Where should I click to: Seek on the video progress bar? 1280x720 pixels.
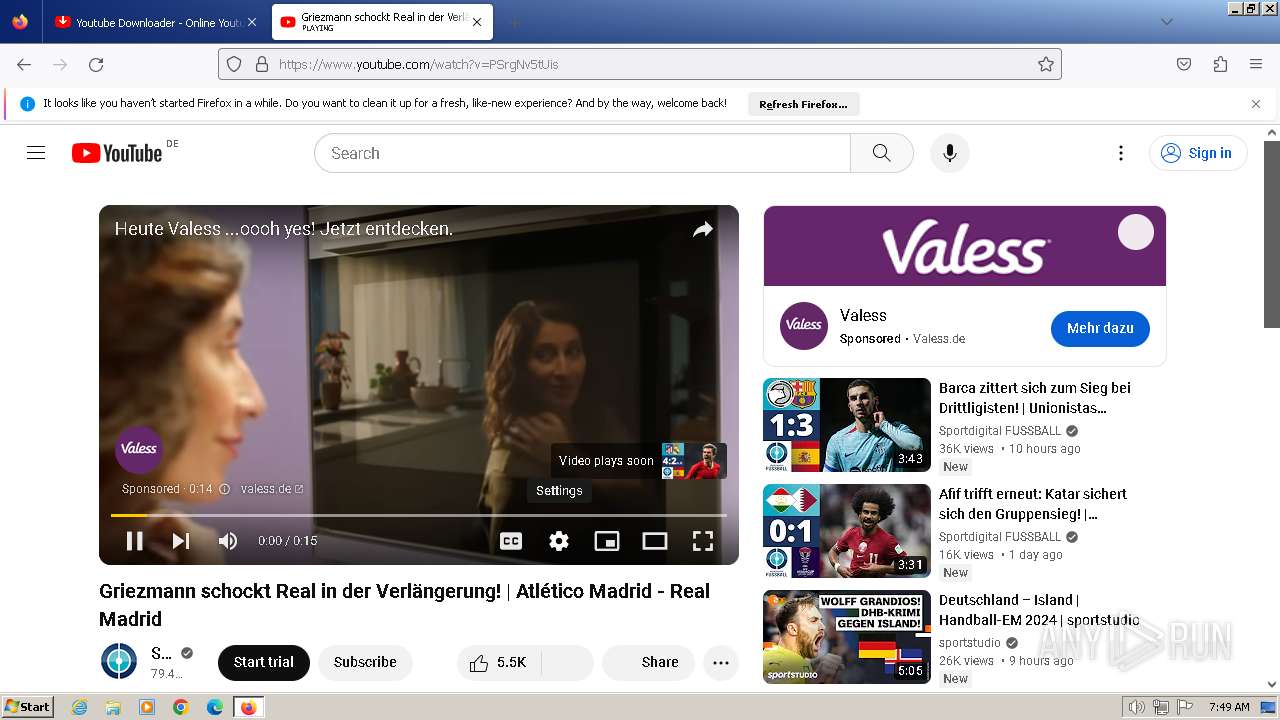pyautogui.click(x=419, y=515)
